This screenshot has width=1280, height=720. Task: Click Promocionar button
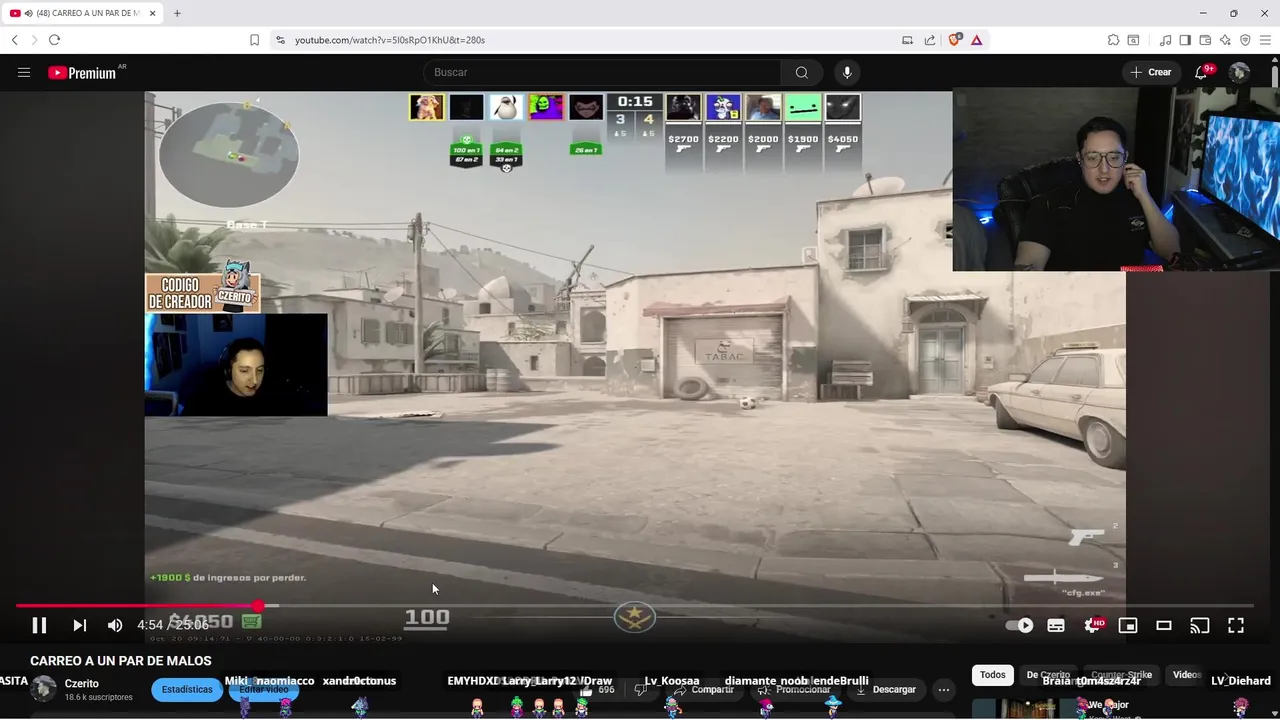[x=794, y=689]
